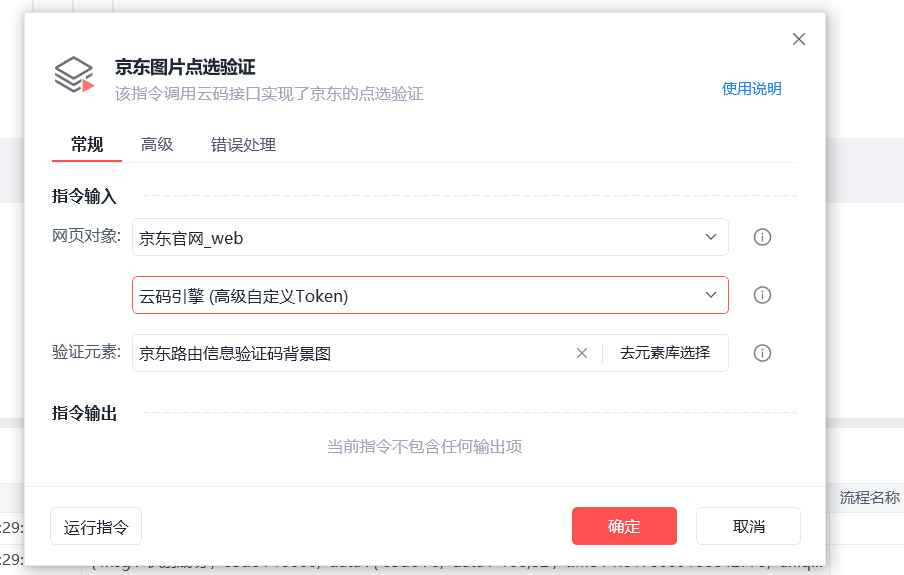Show info tip for 验证元素 field
The image size is (904, 575).
(762, 353)
